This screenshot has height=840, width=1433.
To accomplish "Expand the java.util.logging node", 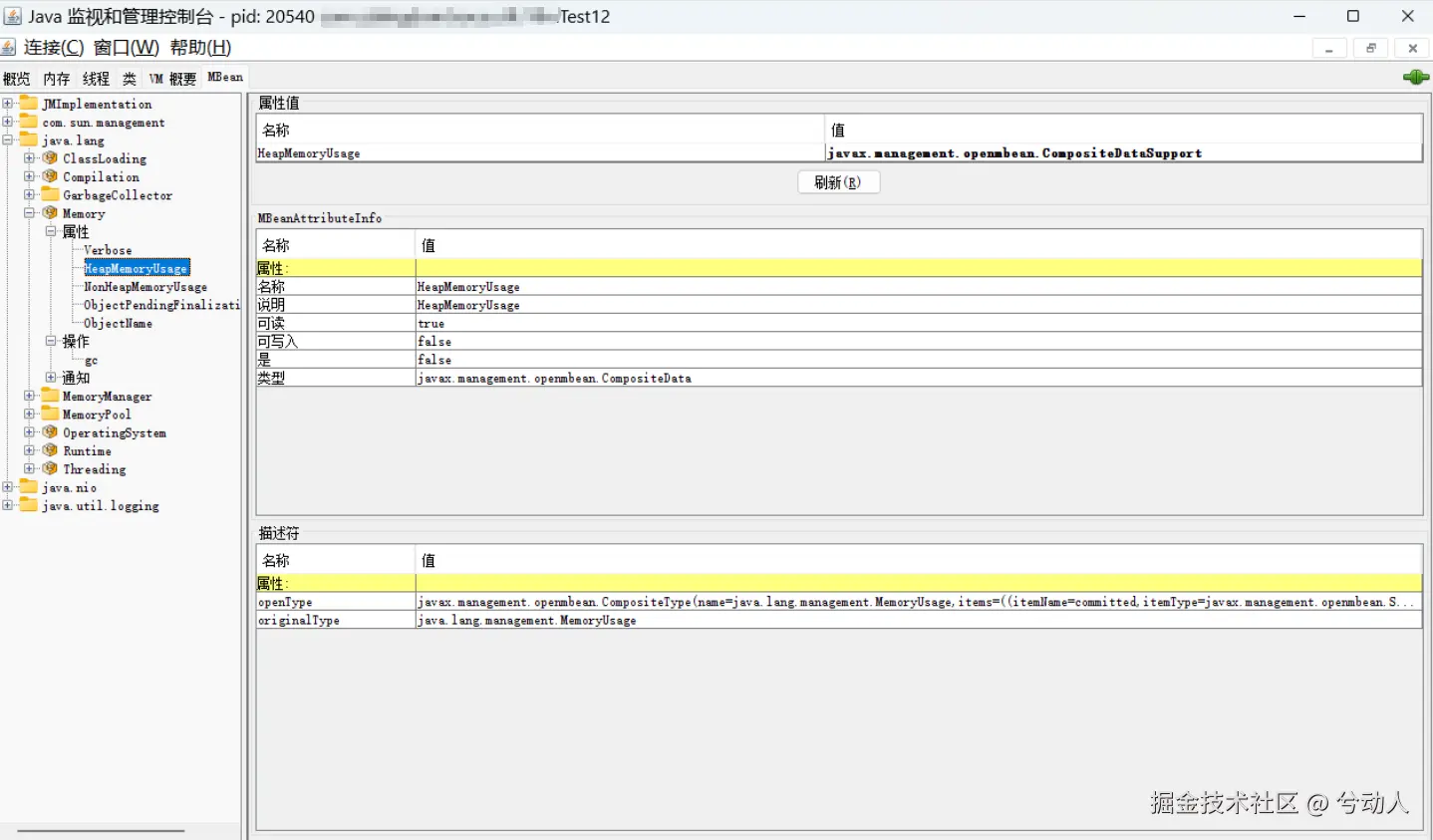I will tap(8, 505).
